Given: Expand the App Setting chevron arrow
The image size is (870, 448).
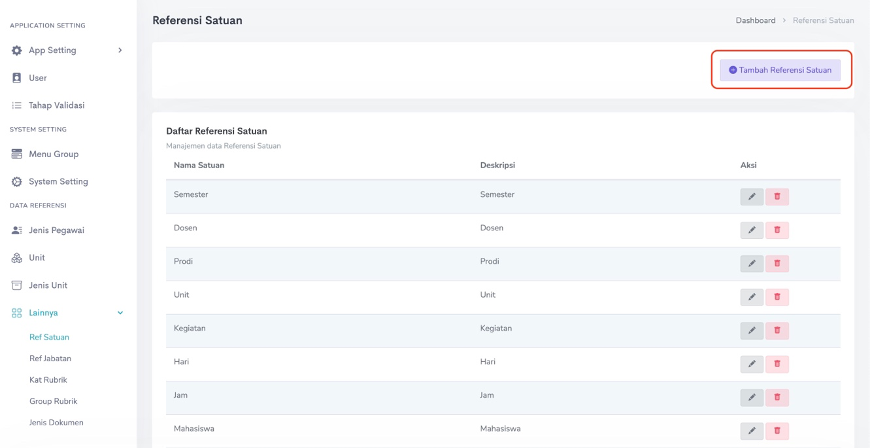Looking at the screenshot, I should [120, 50].
